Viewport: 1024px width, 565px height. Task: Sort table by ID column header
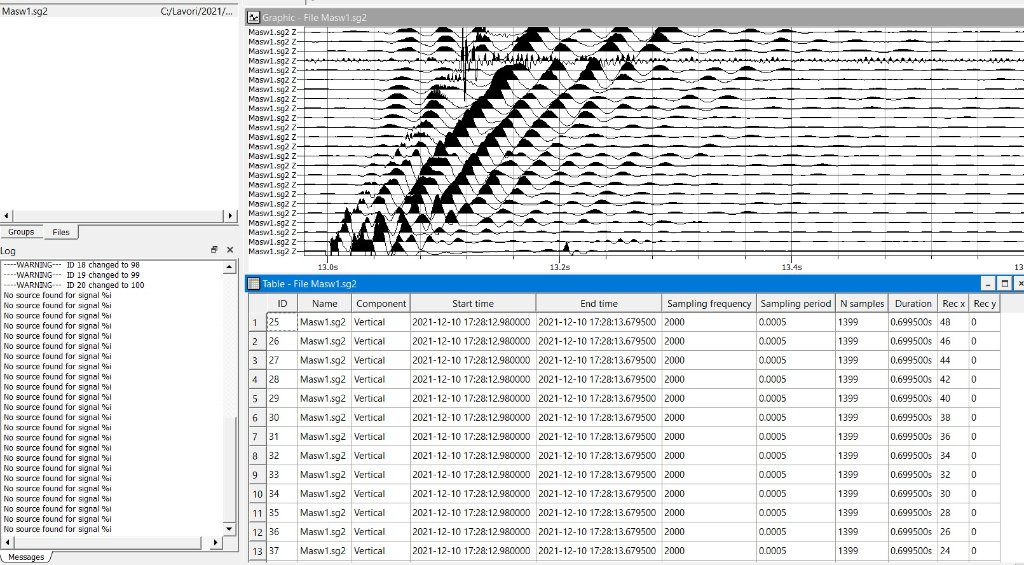[282, 303]
